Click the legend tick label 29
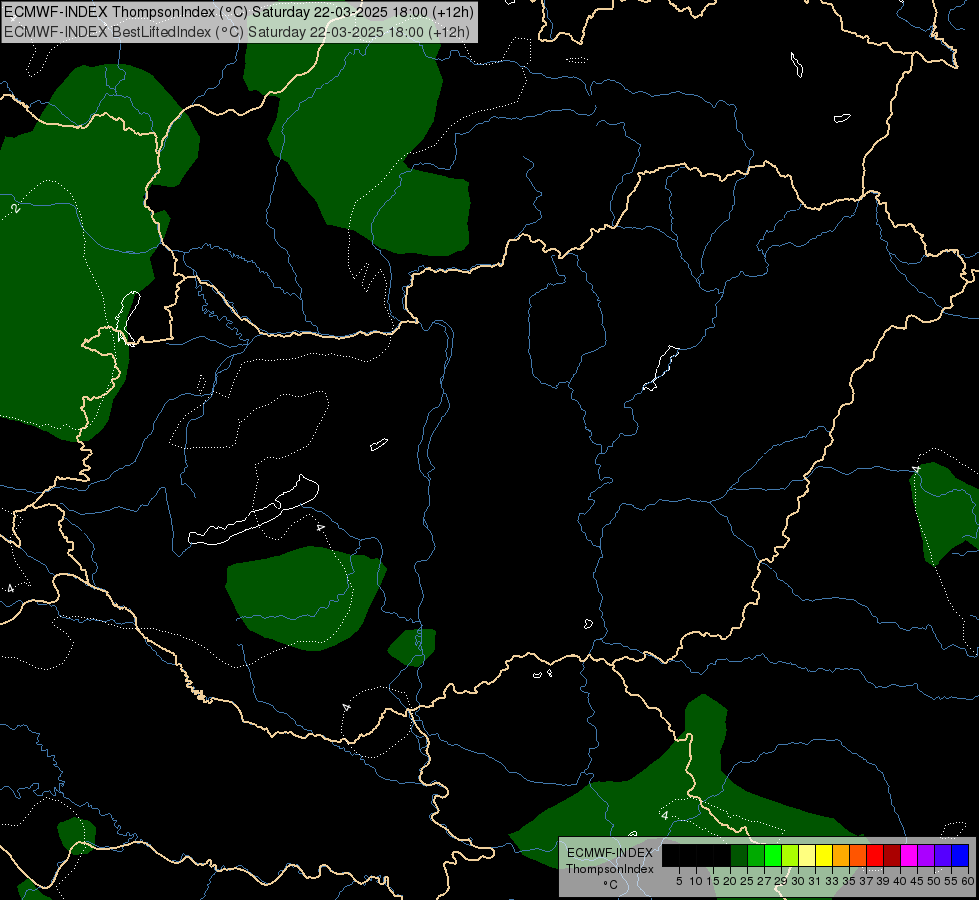979x900 pixels. (x=781, y=881)
